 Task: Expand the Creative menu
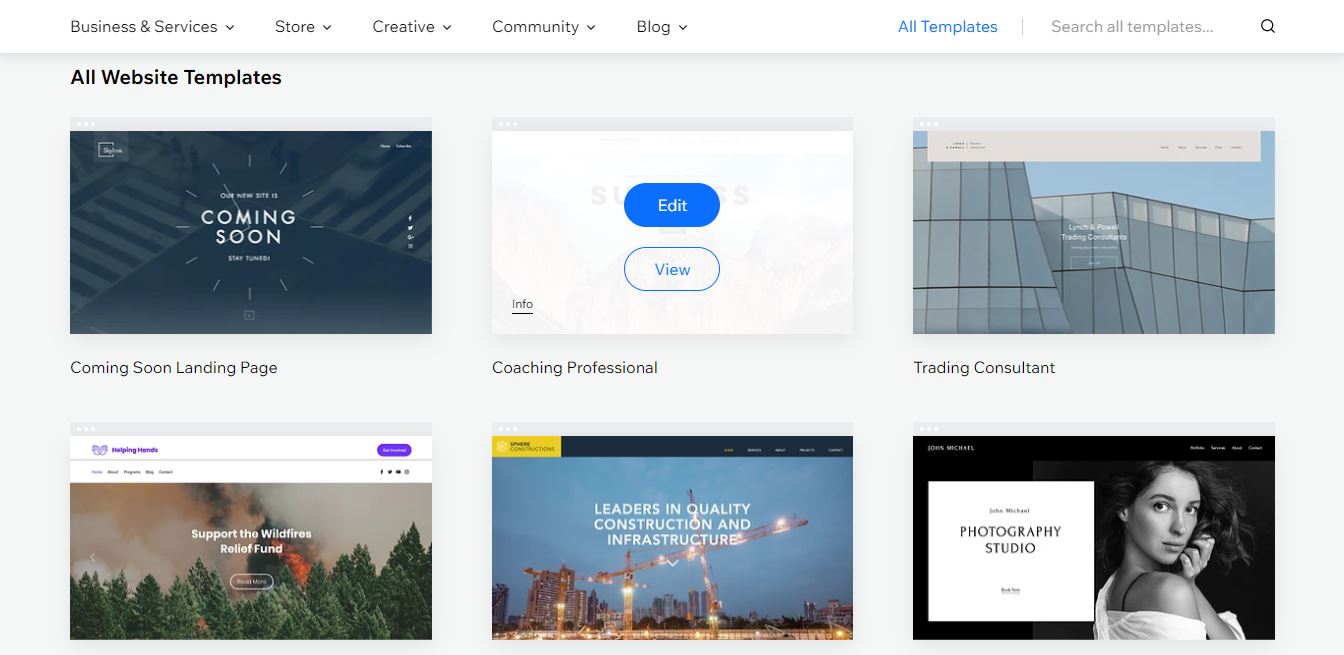click(412, 27)
